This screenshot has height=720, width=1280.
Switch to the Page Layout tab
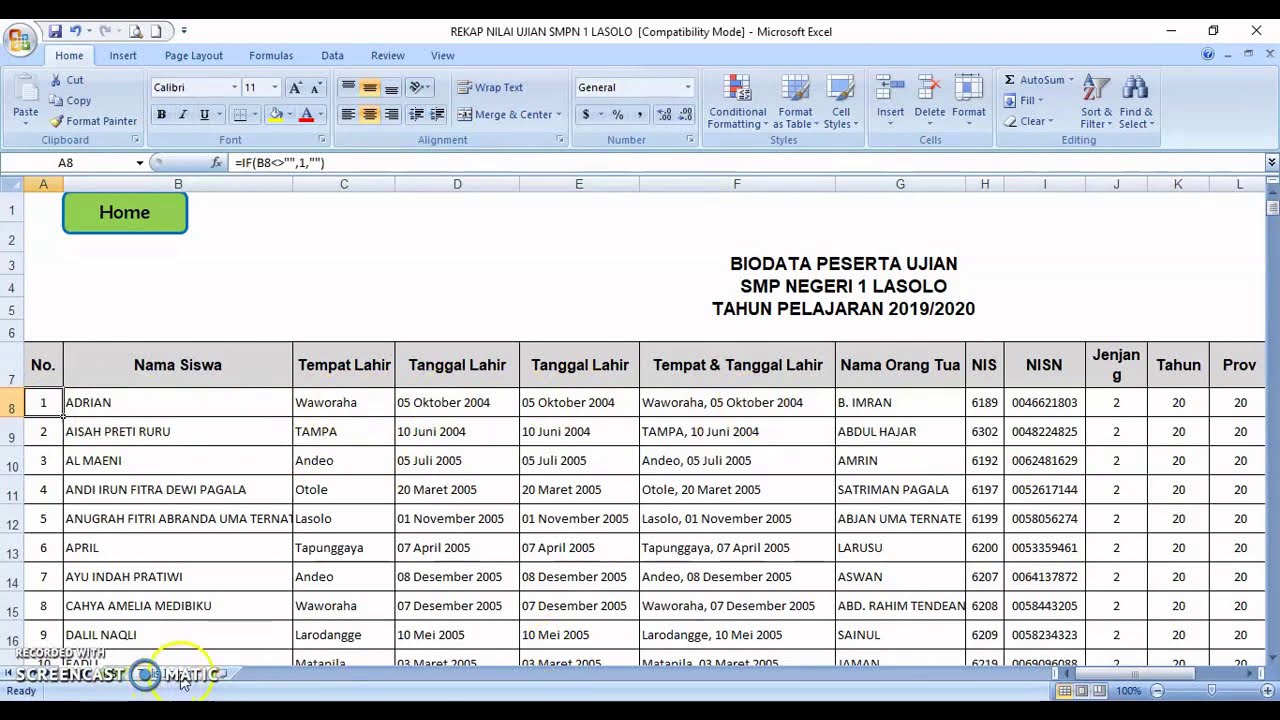coord(194,56)
